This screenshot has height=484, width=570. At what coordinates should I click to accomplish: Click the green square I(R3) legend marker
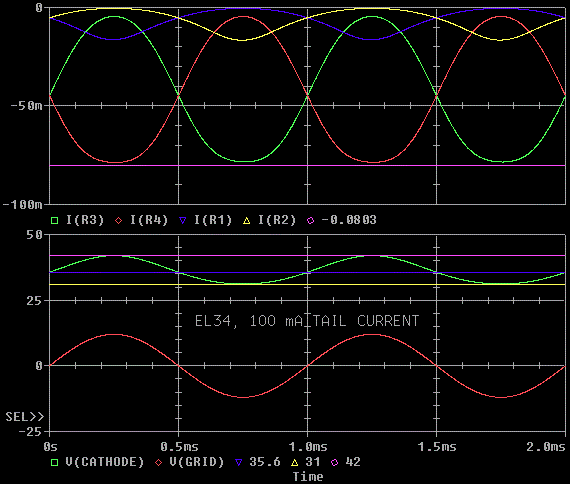pos(55,220)
